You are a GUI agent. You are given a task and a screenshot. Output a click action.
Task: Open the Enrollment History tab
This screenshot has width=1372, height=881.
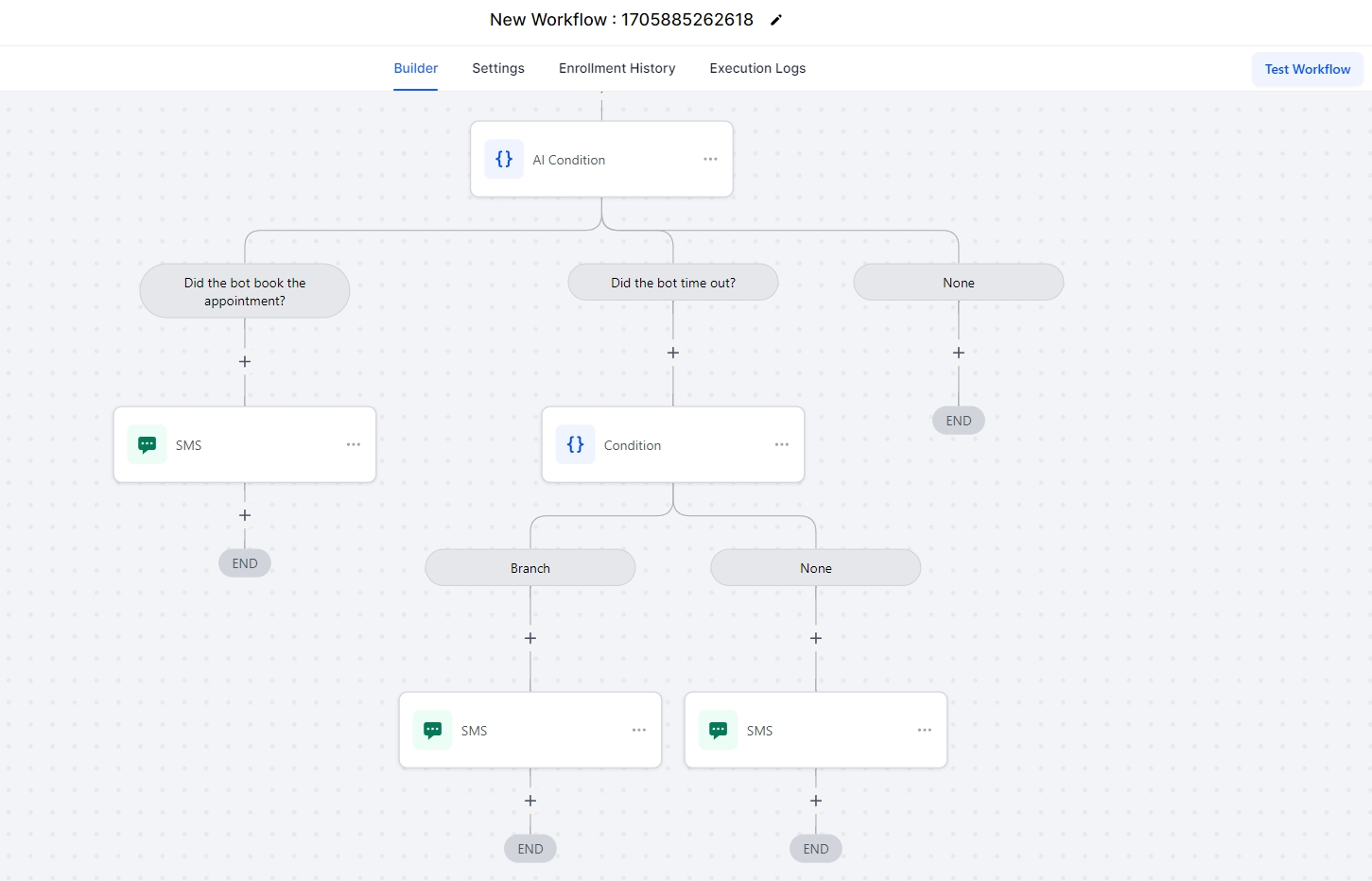tap(617, 68)
